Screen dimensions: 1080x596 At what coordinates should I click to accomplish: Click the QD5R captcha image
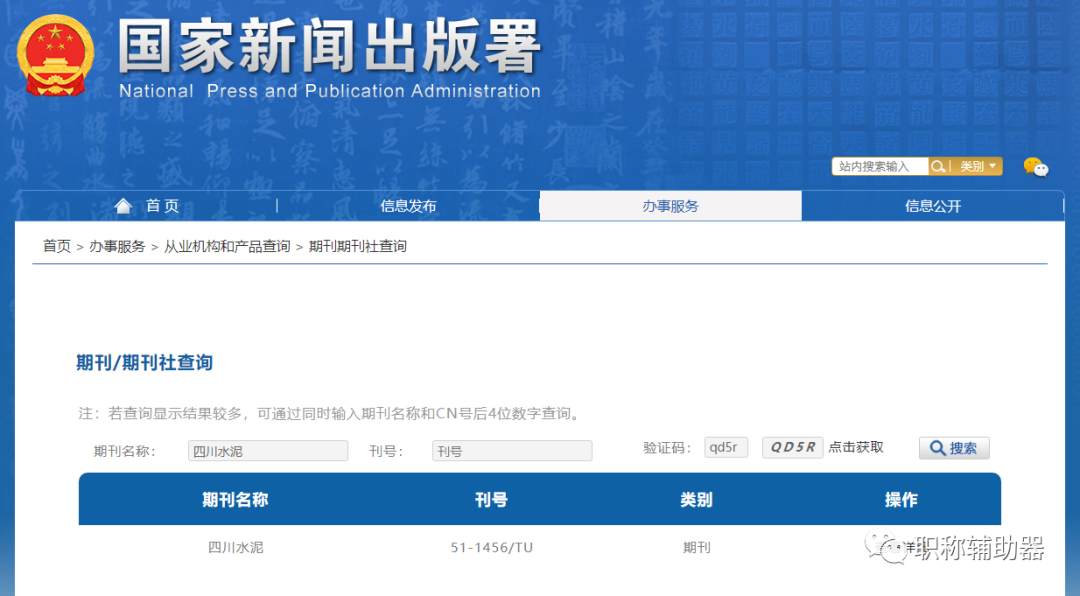point(792,447)
